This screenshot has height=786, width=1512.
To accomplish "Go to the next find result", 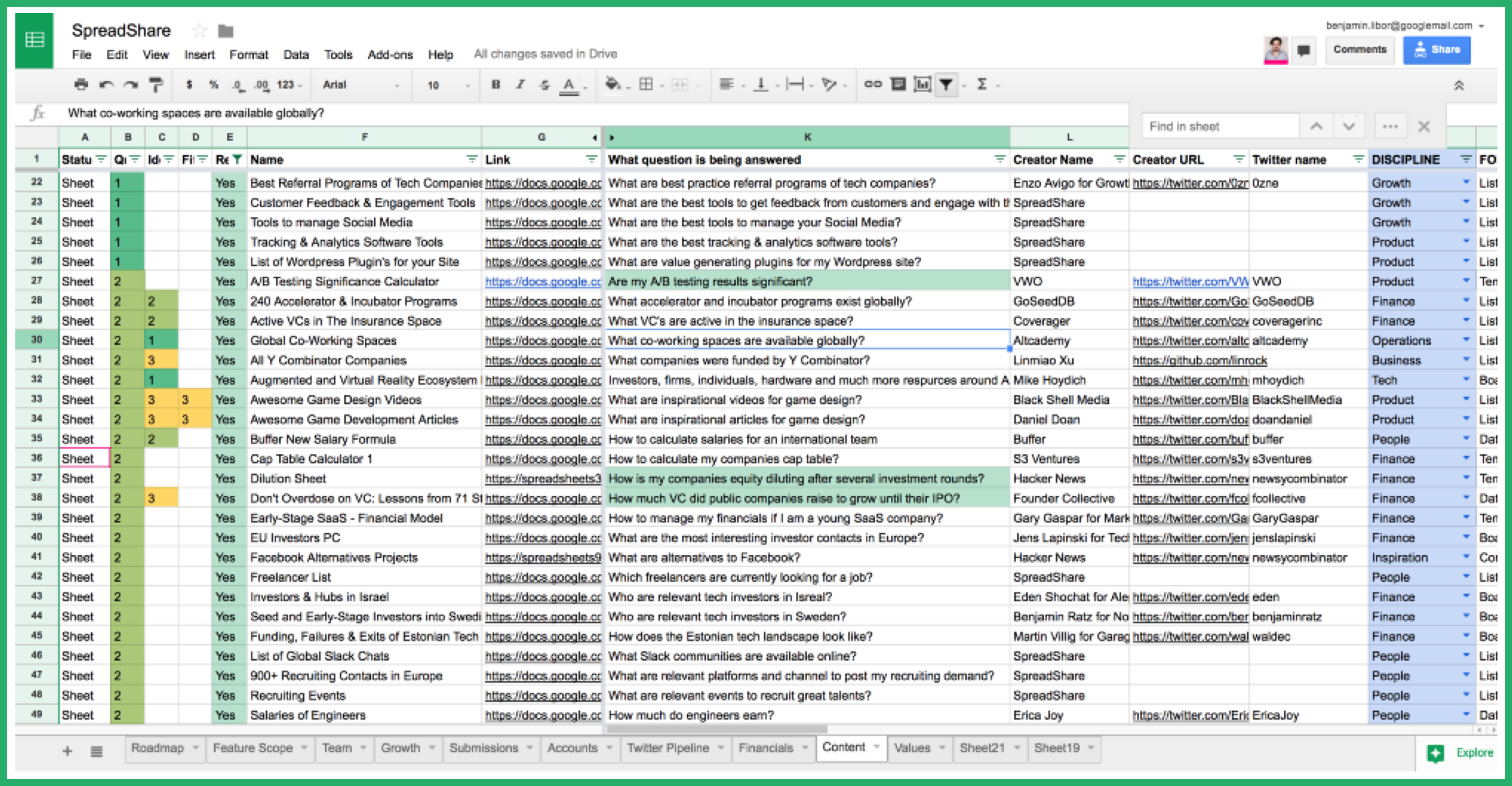I will [1348, 126].
